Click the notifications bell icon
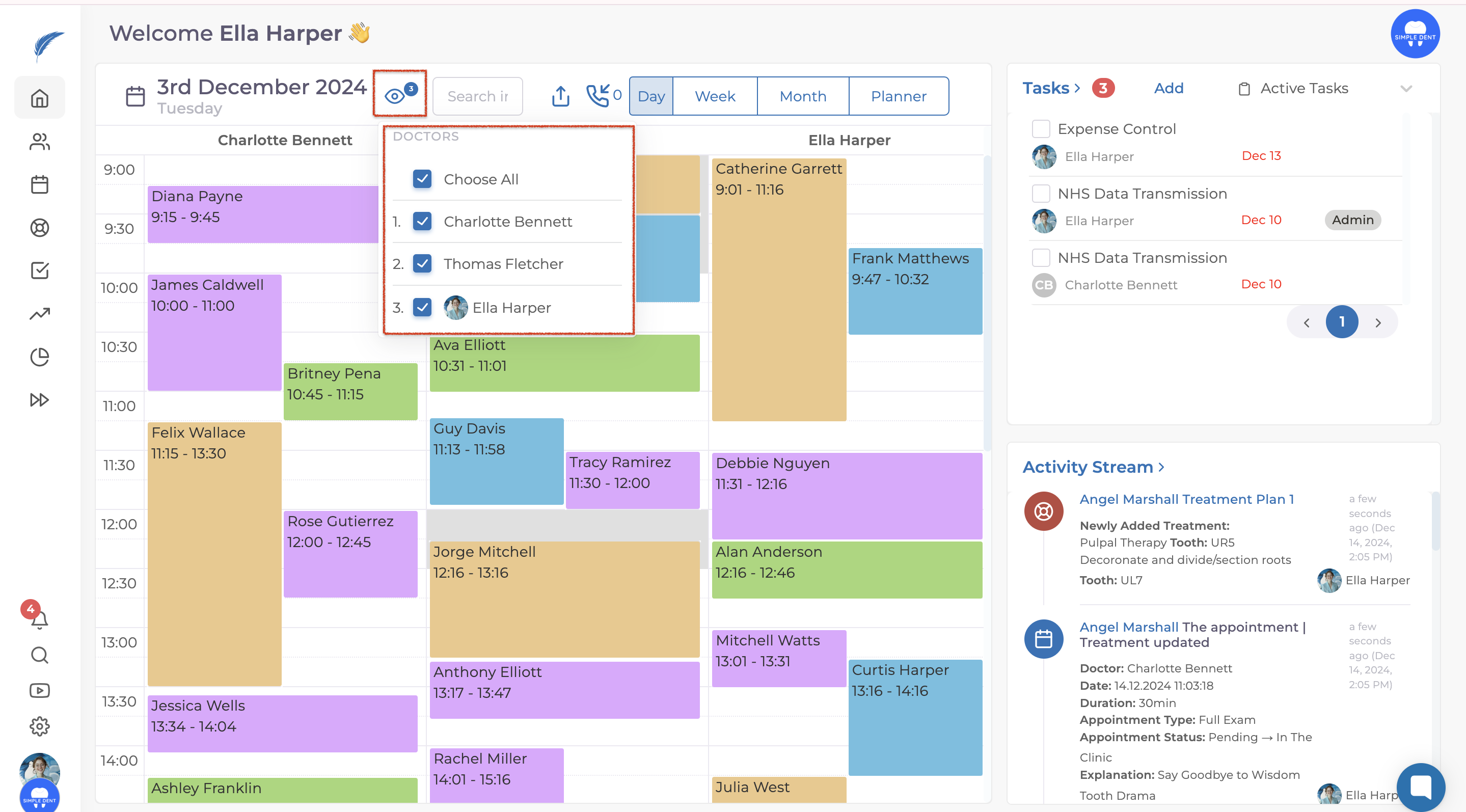This screenshot has height=812, width=1466. [39, 619]
